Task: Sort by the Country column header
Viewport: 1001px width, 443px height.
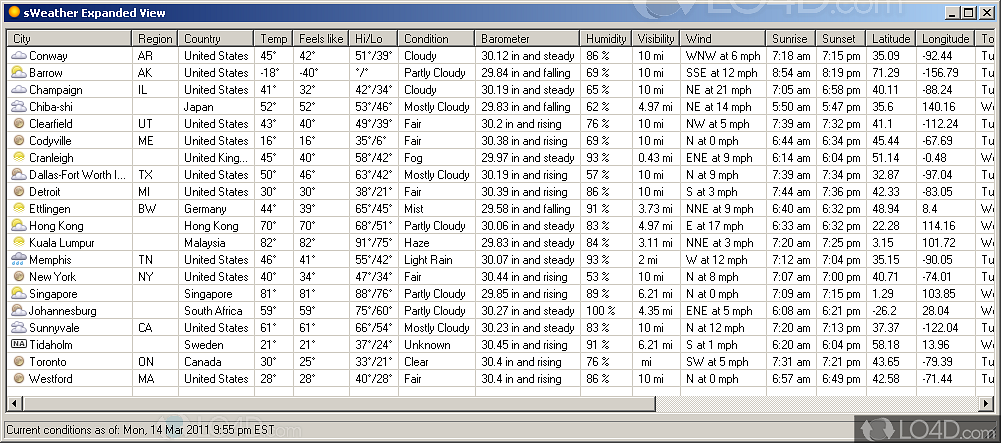Action: click(216, 38)
